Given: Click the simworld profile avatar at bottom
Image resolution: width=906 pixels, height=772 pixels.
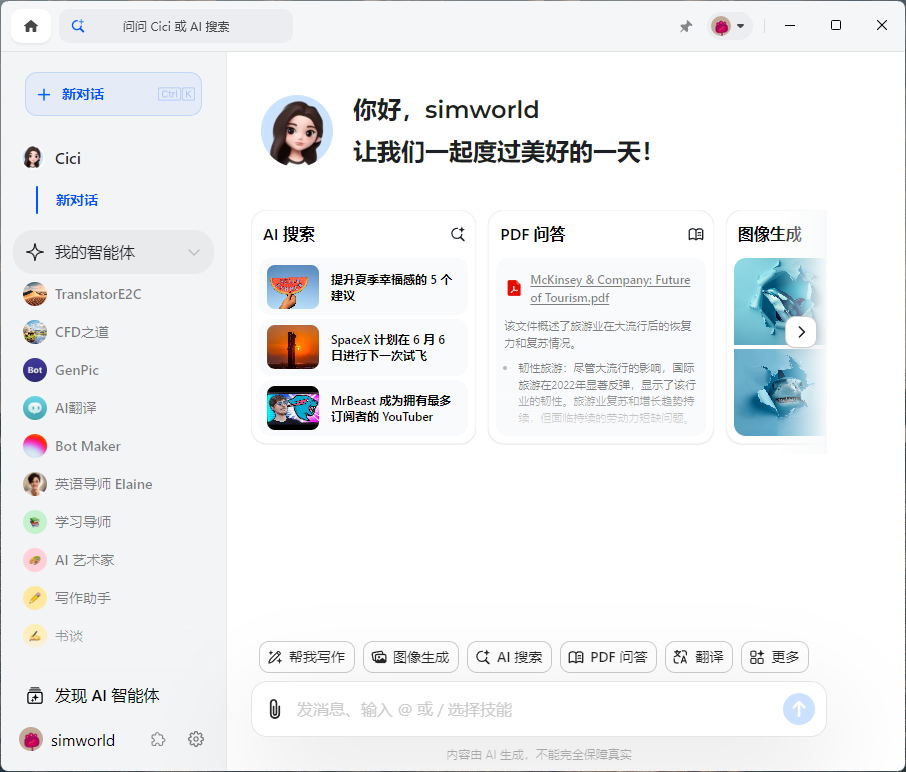Looking at the screenshot, I should tap(31, 740).
